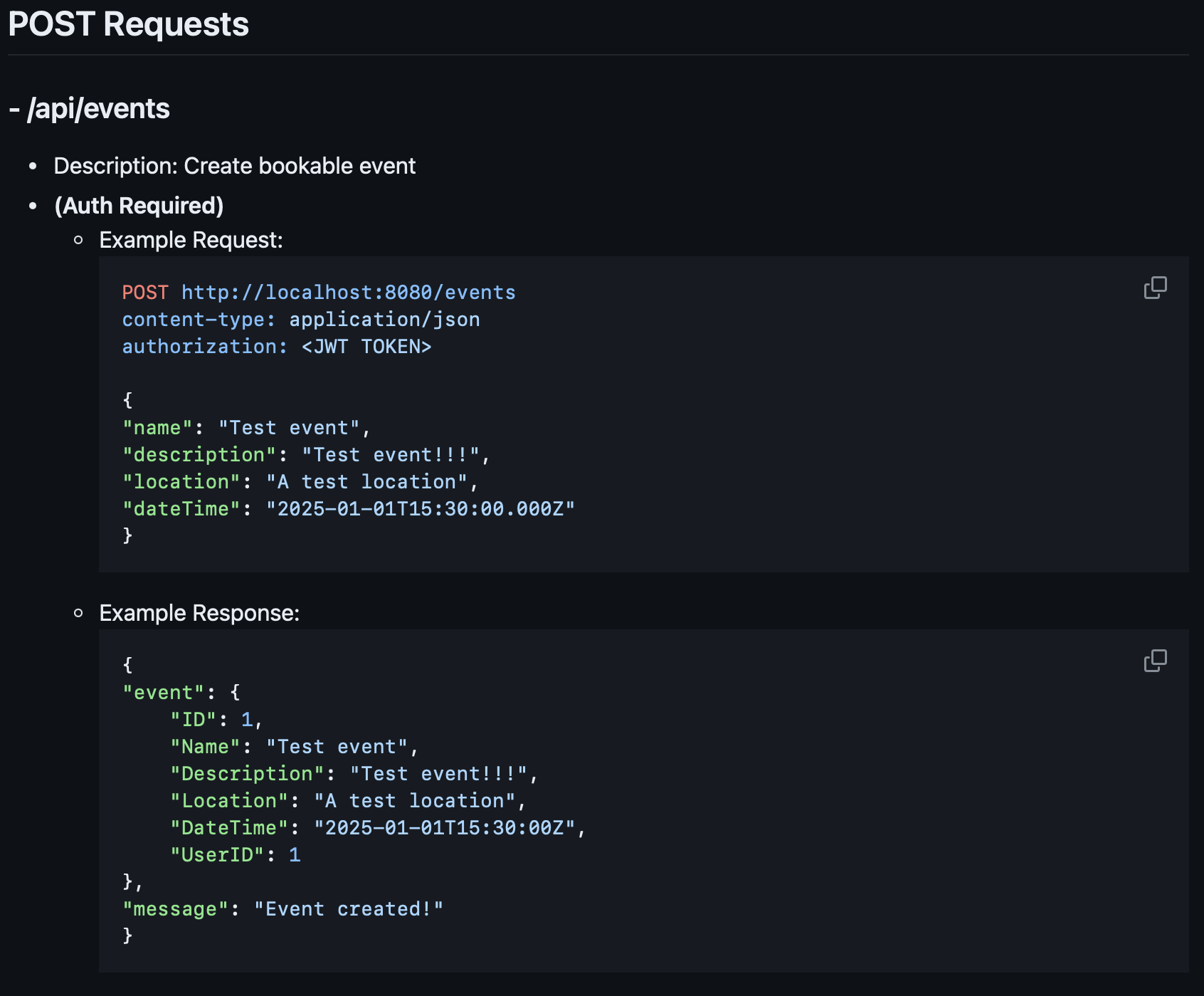Screen dimensions: 1204x996
Task: Click the authorization: <JWT TOKEN> line
Action: (x=277, y=347)
